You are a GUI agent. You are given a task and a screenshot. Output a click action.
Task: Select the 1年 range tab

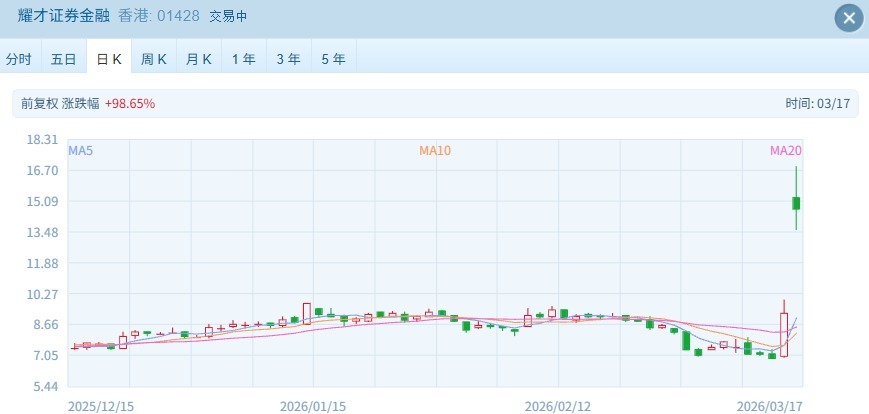point(244,59)
